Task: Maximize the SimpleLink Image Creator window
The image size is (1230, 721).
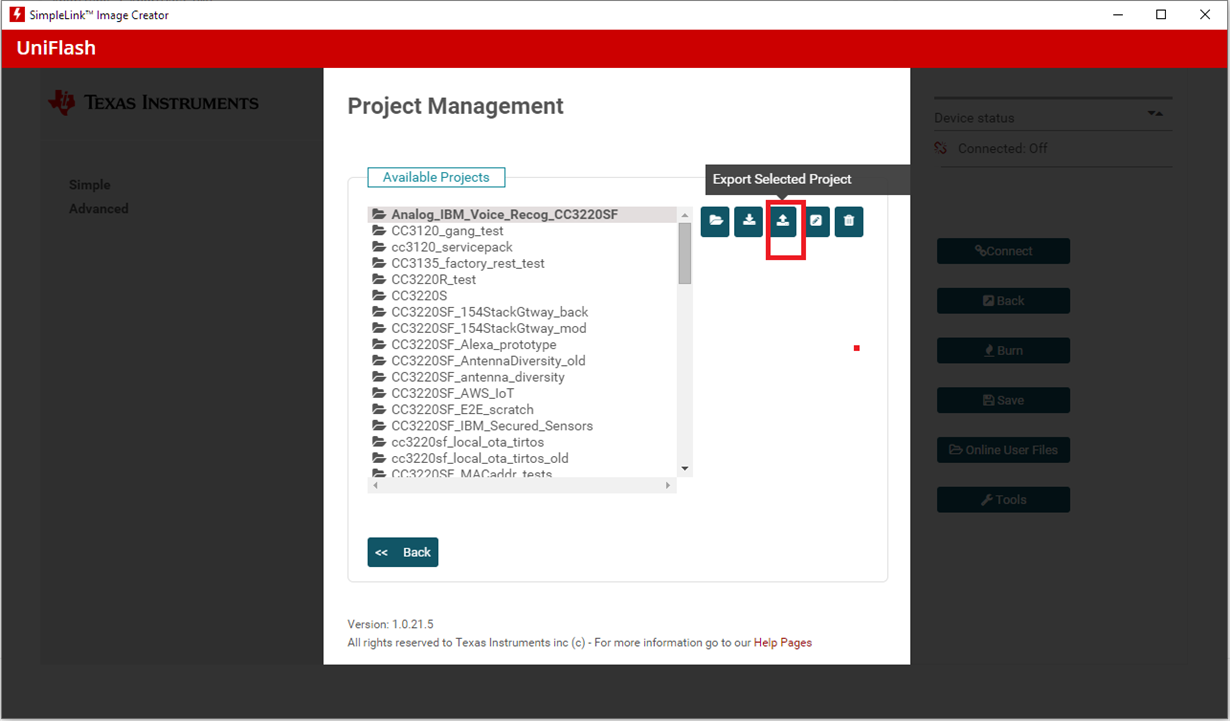Action: pyautogui.click(x=1160, y=15)
